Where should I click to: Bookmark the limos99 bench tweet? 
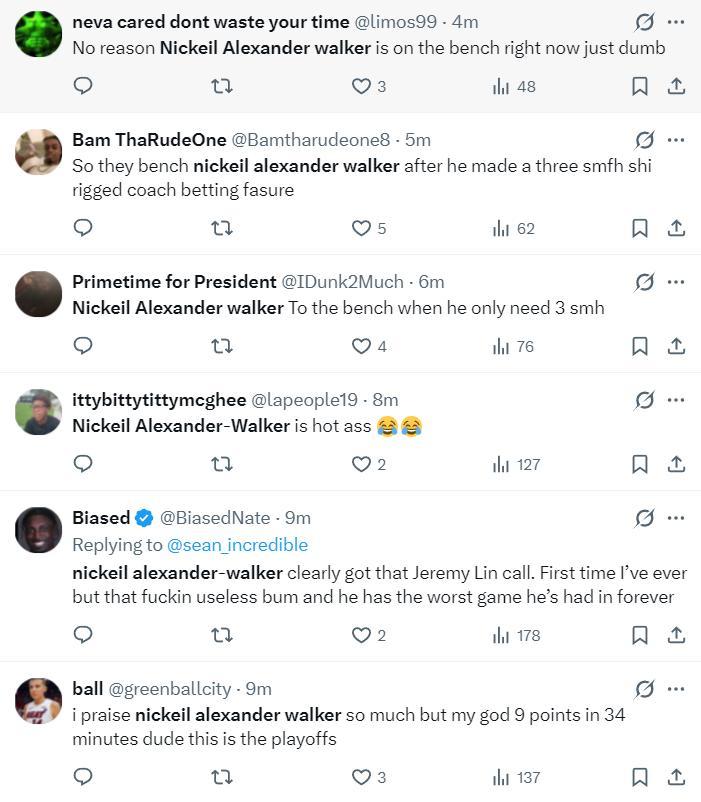[x=640, y=86]
